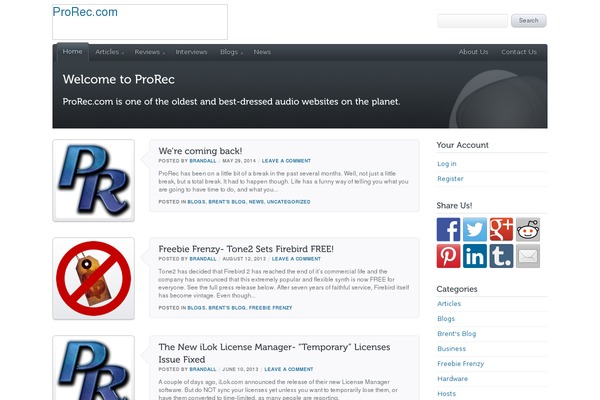The width and height of the screenshot is (600, 400).
Task: Open Log in under Your Account
Action: pyautogui.click(x=447, y=164)
